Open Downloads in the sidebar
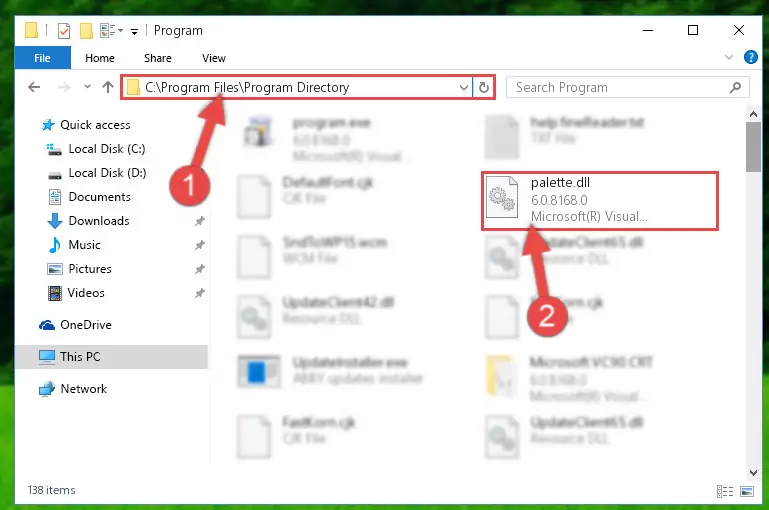This screenshot has width=769, height=510. [99, 221]
